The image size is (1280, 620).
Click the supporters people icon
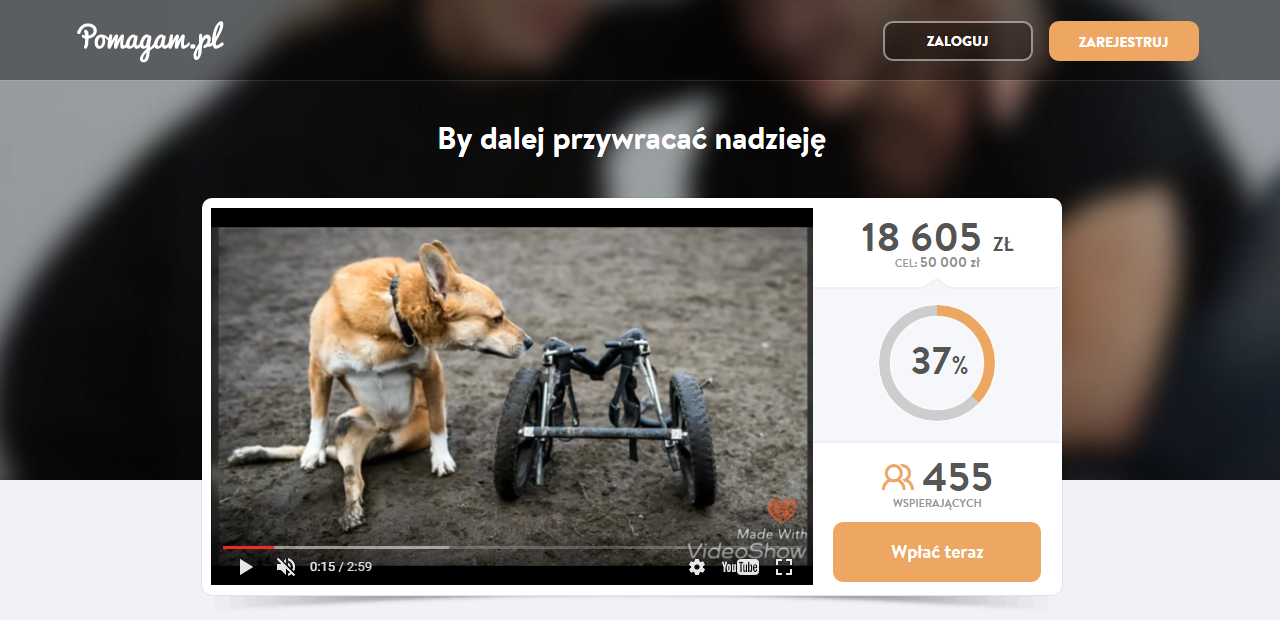pyautogui.click(x=898, y=476)
